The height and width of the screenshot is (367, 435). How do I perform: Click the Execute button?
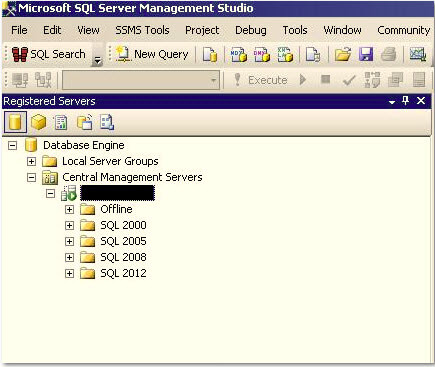pyautogui.click(x=261, y=80)
